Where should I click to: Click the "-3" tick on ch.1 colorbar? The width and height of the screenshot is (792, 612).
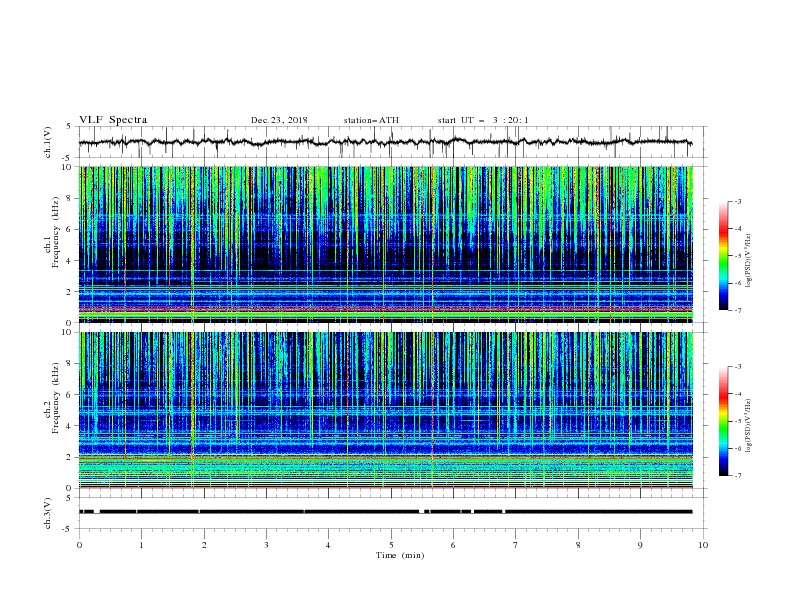(x=738, y=201)
